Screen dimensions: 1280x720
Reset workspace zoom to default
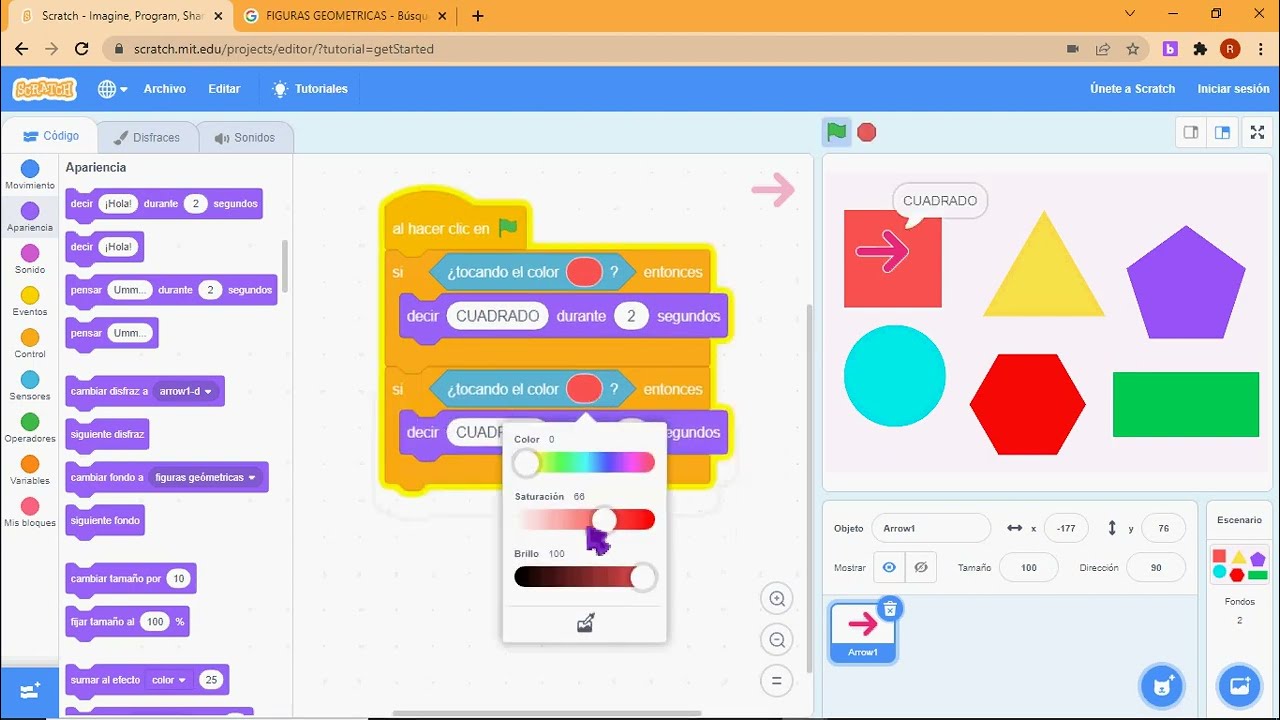[776, 681]
